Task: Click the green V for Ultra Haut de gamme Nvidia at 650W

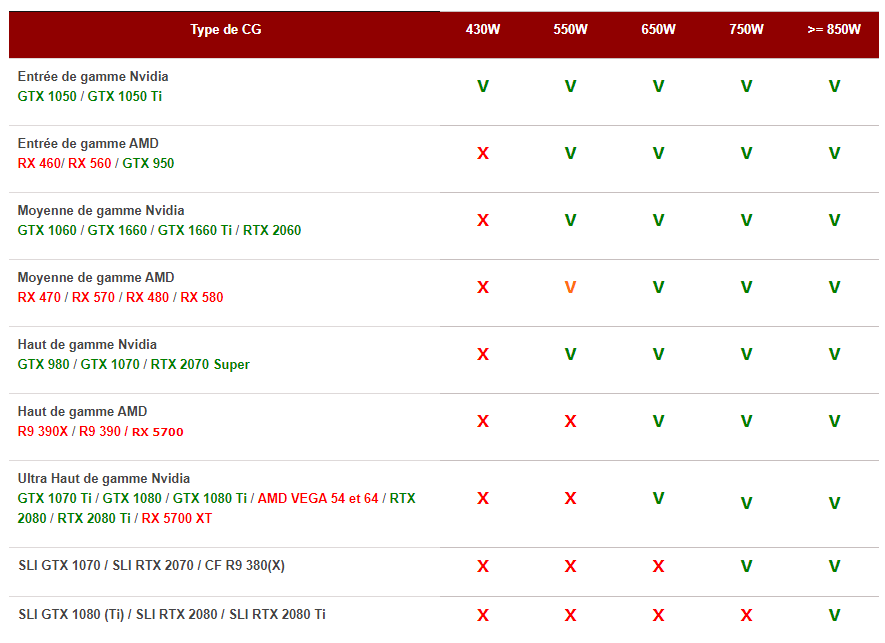Action: click(x=658, y=498)
